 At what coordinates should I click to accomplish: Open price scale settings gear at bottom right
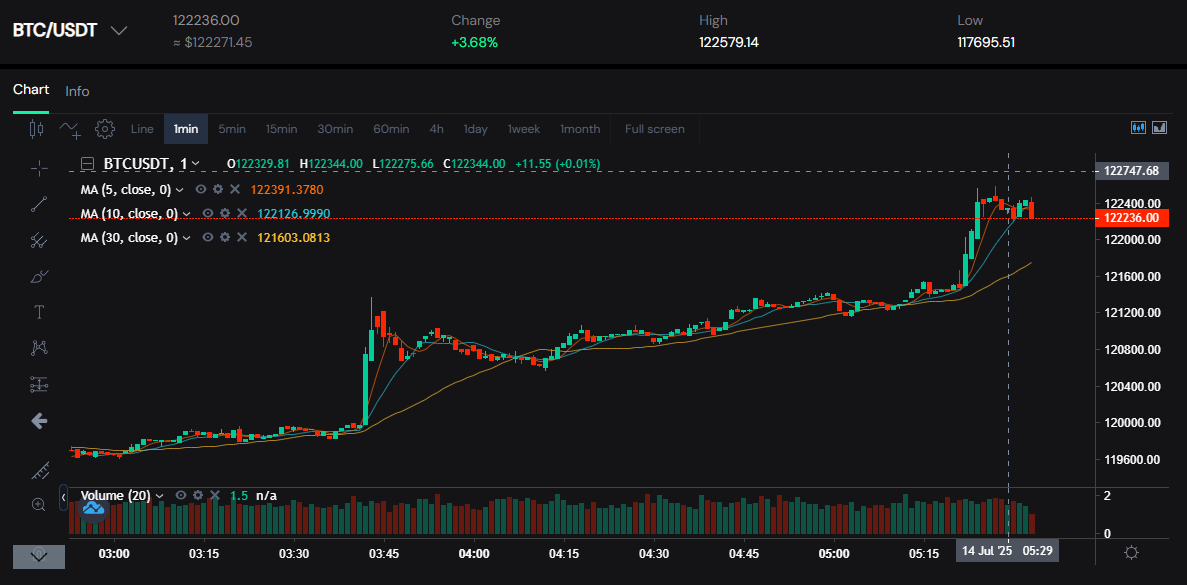point(1131,552)
